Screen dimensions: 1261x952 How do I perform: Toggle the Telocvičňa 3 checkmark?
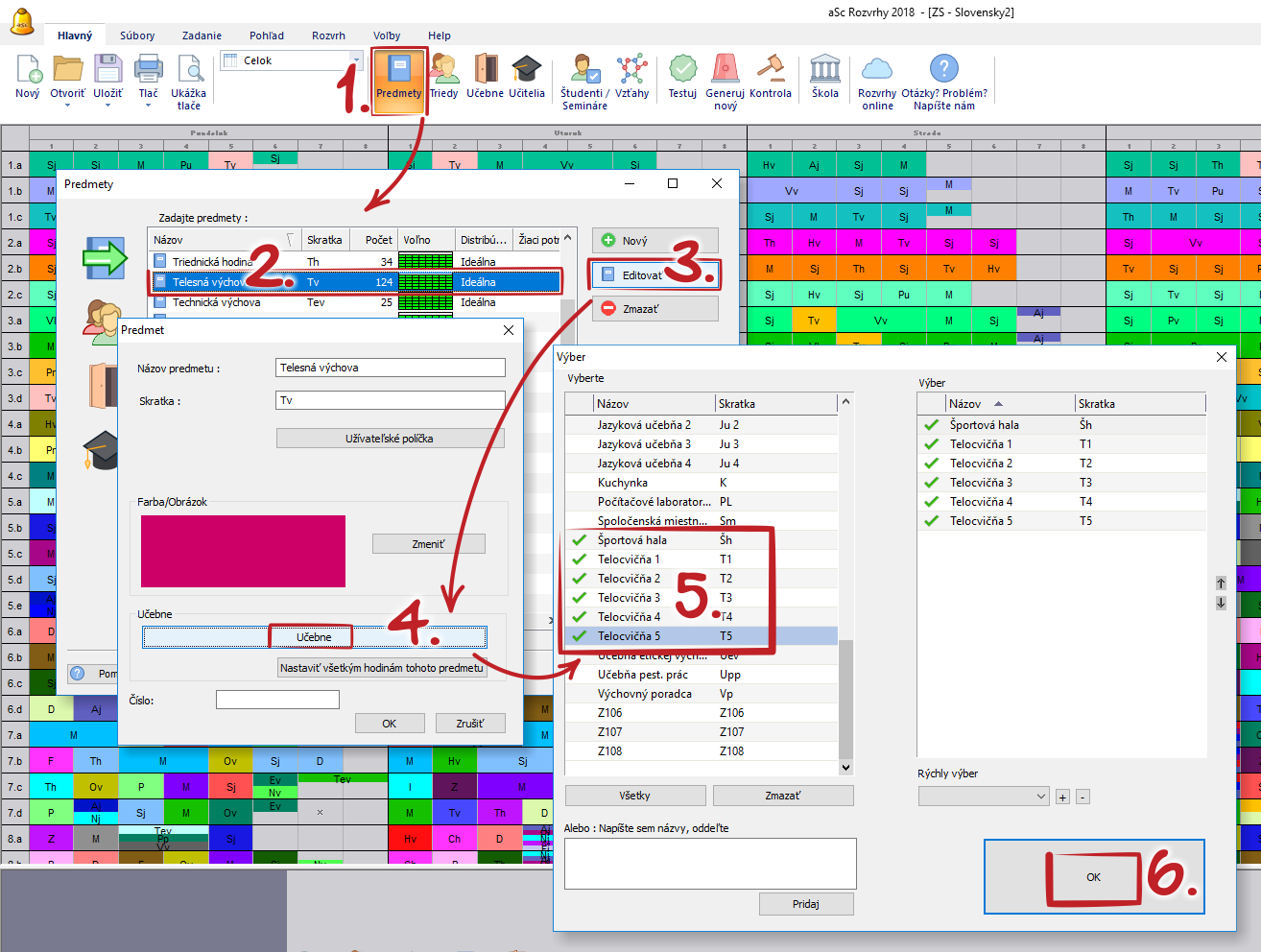tap(580, 598)
